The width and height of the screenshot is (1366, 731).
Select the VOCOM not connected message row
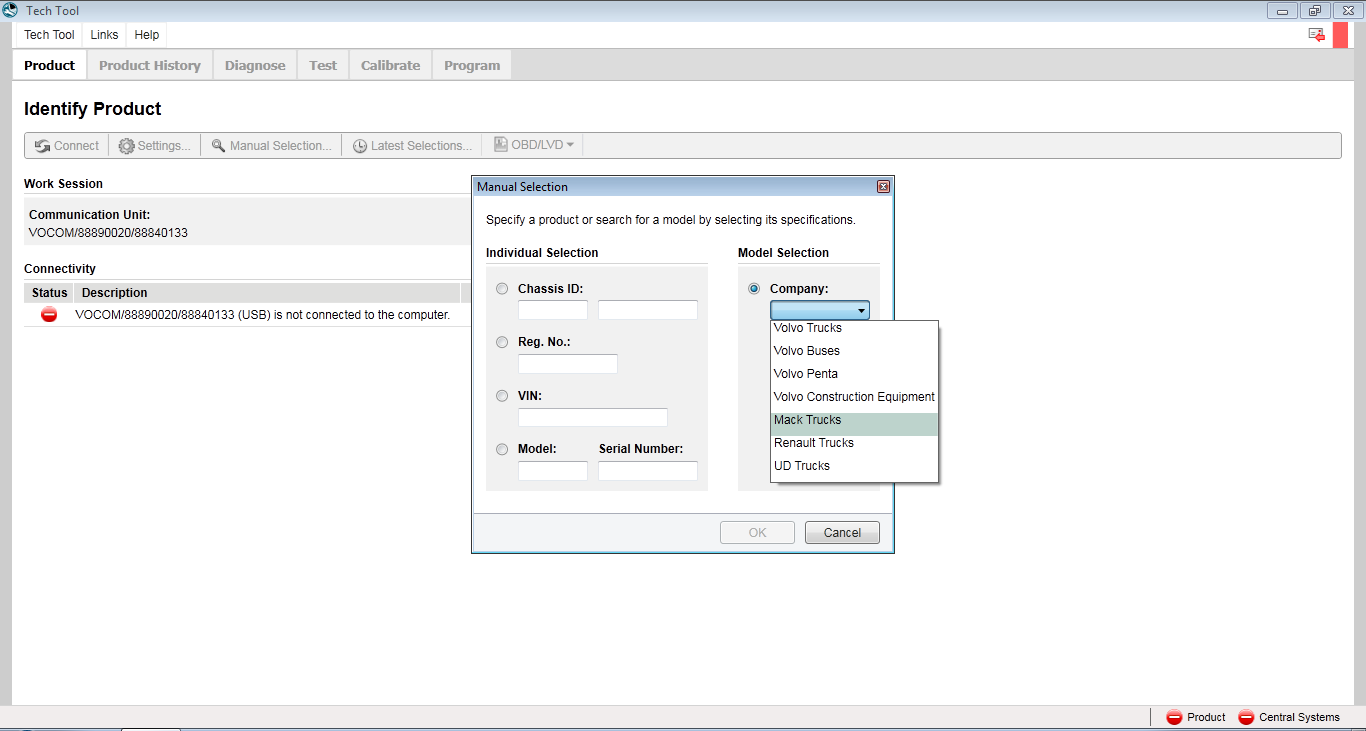(x=247, y=315)
